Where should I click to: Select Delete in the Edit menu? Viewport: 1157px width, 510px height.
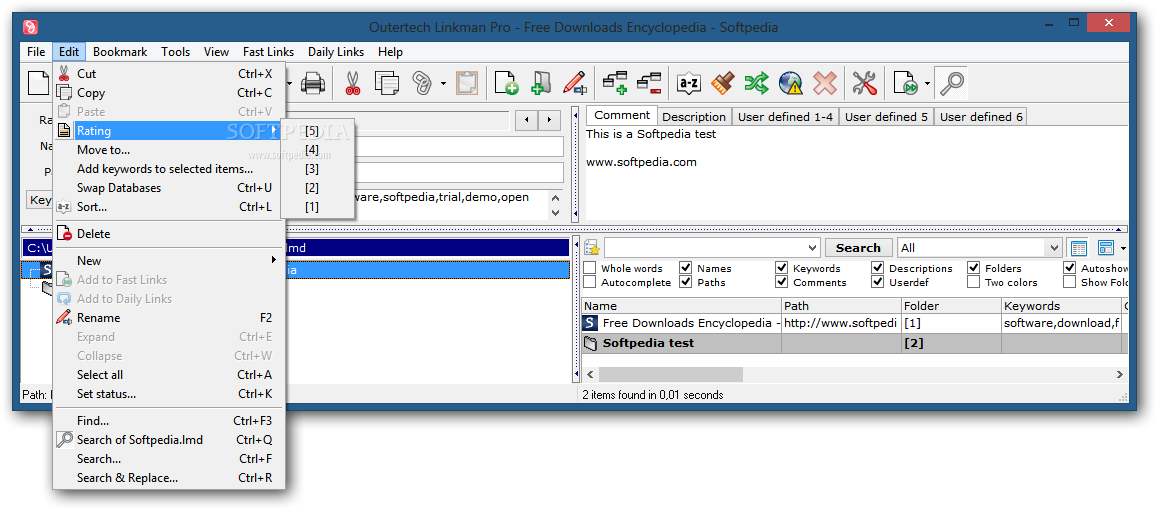pyautogui.click(x=168, y=233)
